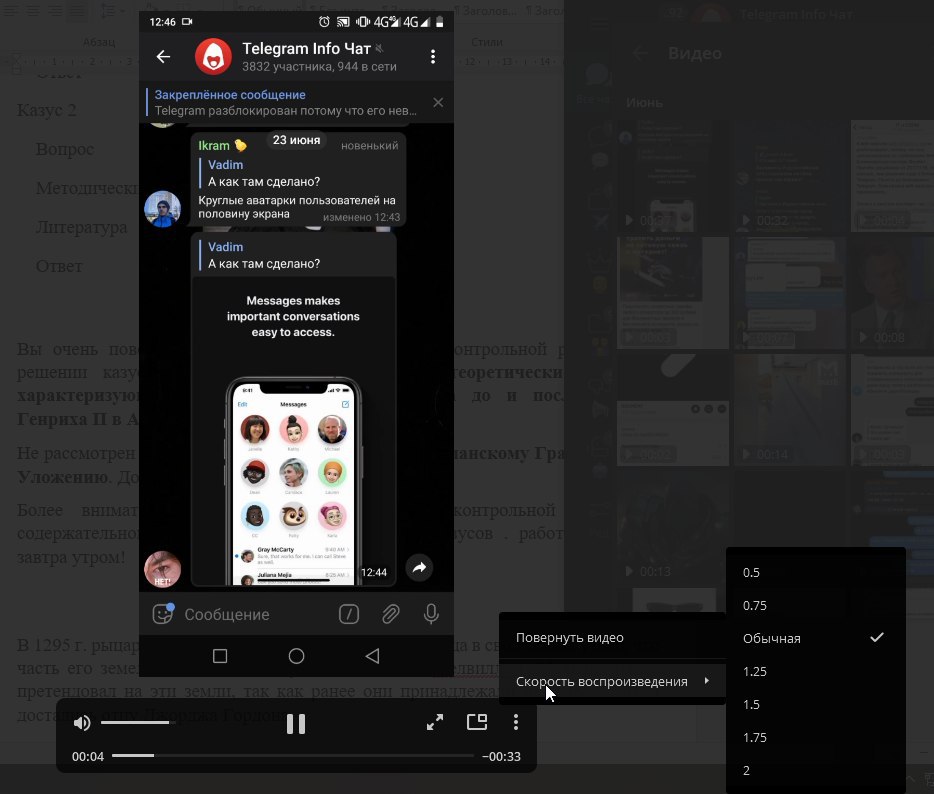
Task: Choose Обычная playback speed
Action: (815, 639)
